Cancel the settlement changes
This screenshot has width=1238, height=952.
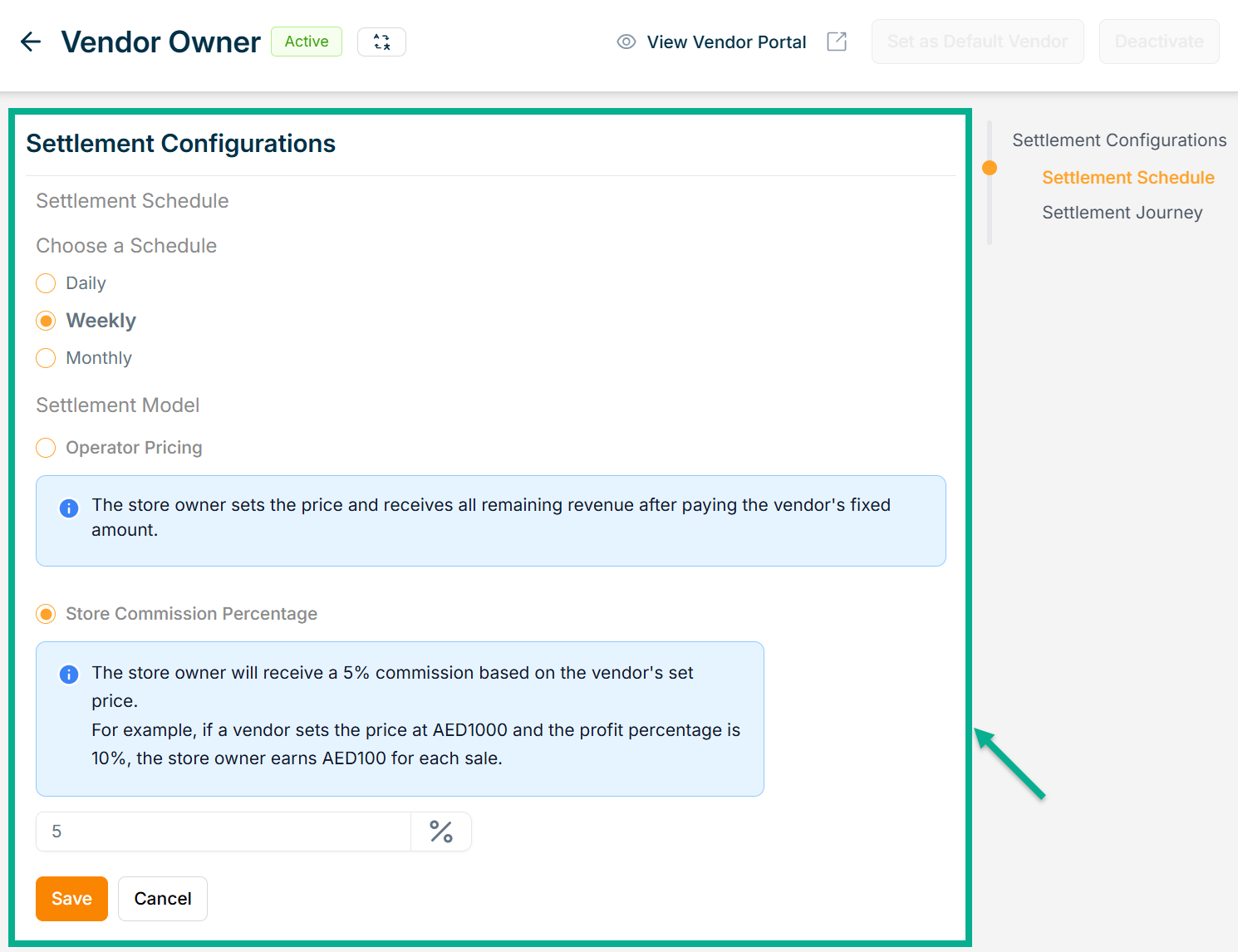[163, 899]
